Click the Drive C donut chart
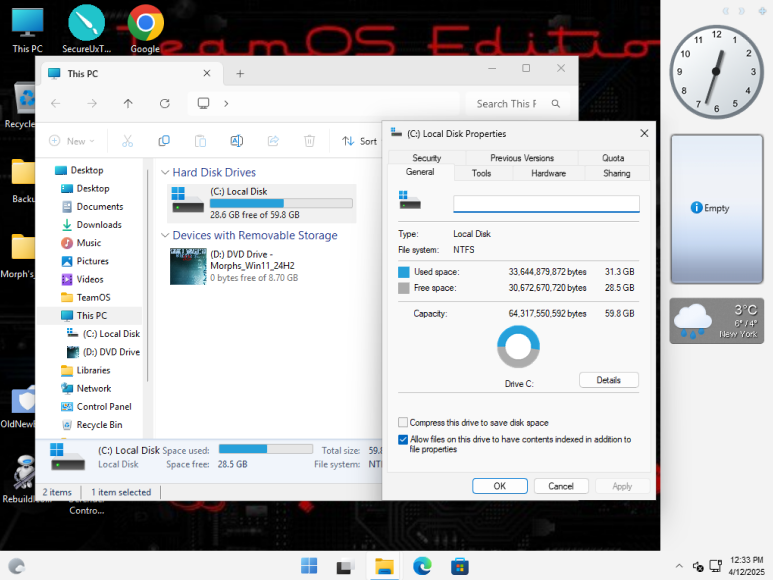The image size is (773, 580). (x=518, y=346)
